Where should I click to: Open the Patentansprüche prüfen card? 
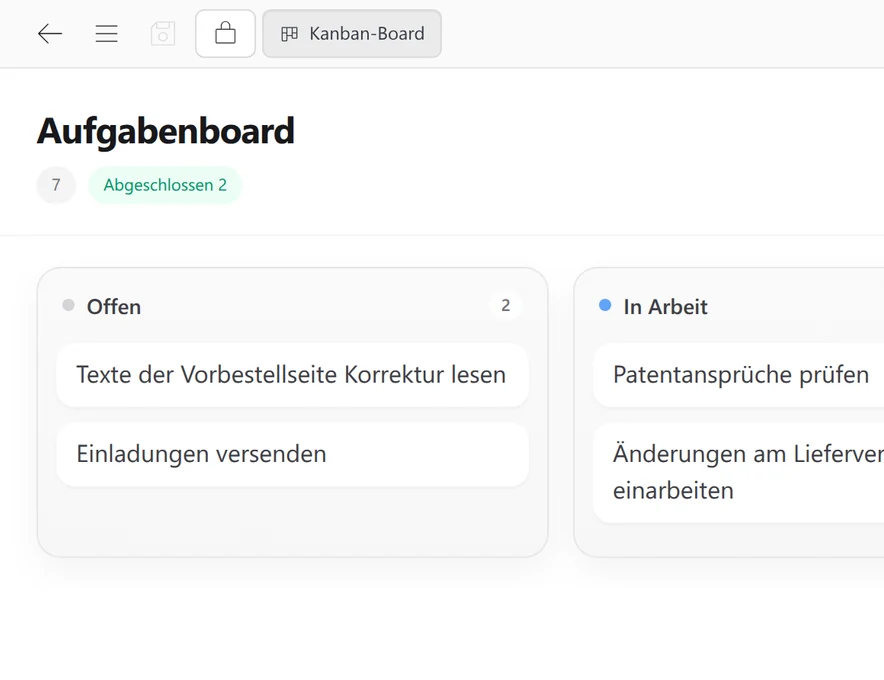(x=739, y=375)
